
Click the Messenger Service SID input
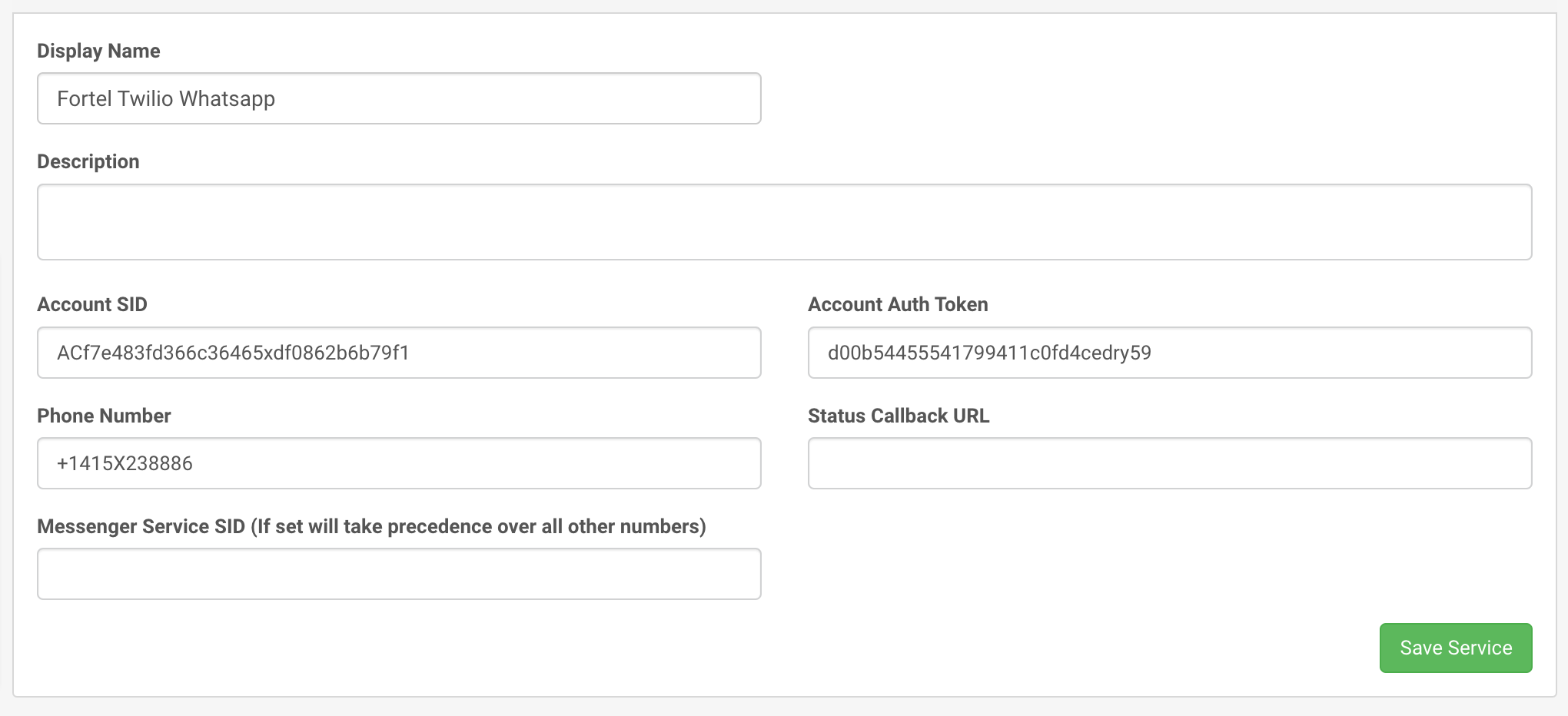tap(399, 574)
